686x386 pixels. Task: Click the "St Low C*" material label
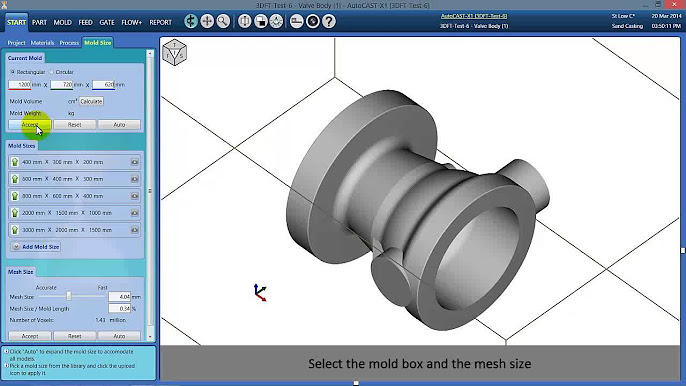tap(623, 16)
